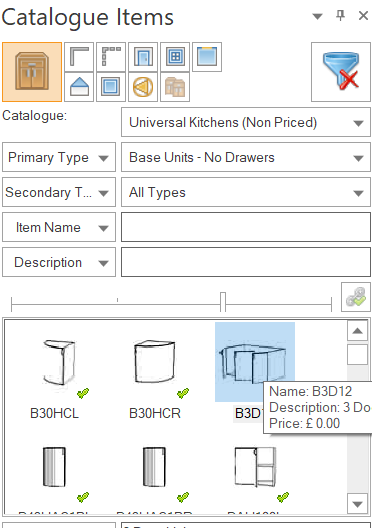Pin the Catalogue Items panel

340,15
